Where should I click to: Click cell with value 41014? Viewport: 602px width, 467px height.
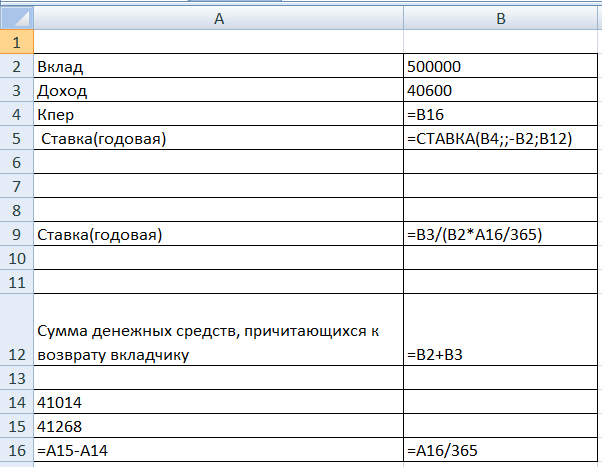tap(218, 402)
